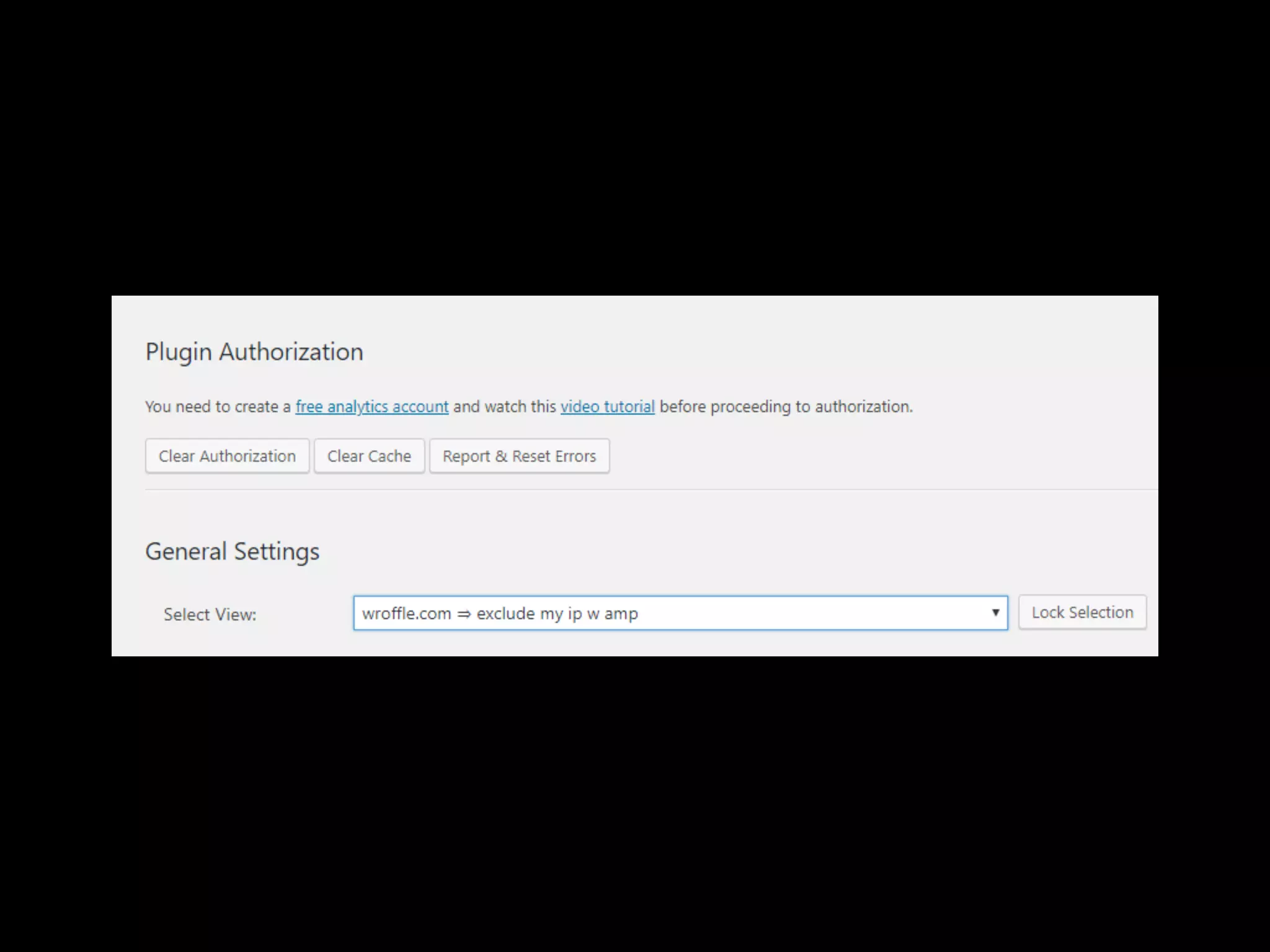Image resolution: width=1270 pixels, height=952 pixels.
Task: Click the 'You need to create a' text
Action: click(x=218, y=407)
